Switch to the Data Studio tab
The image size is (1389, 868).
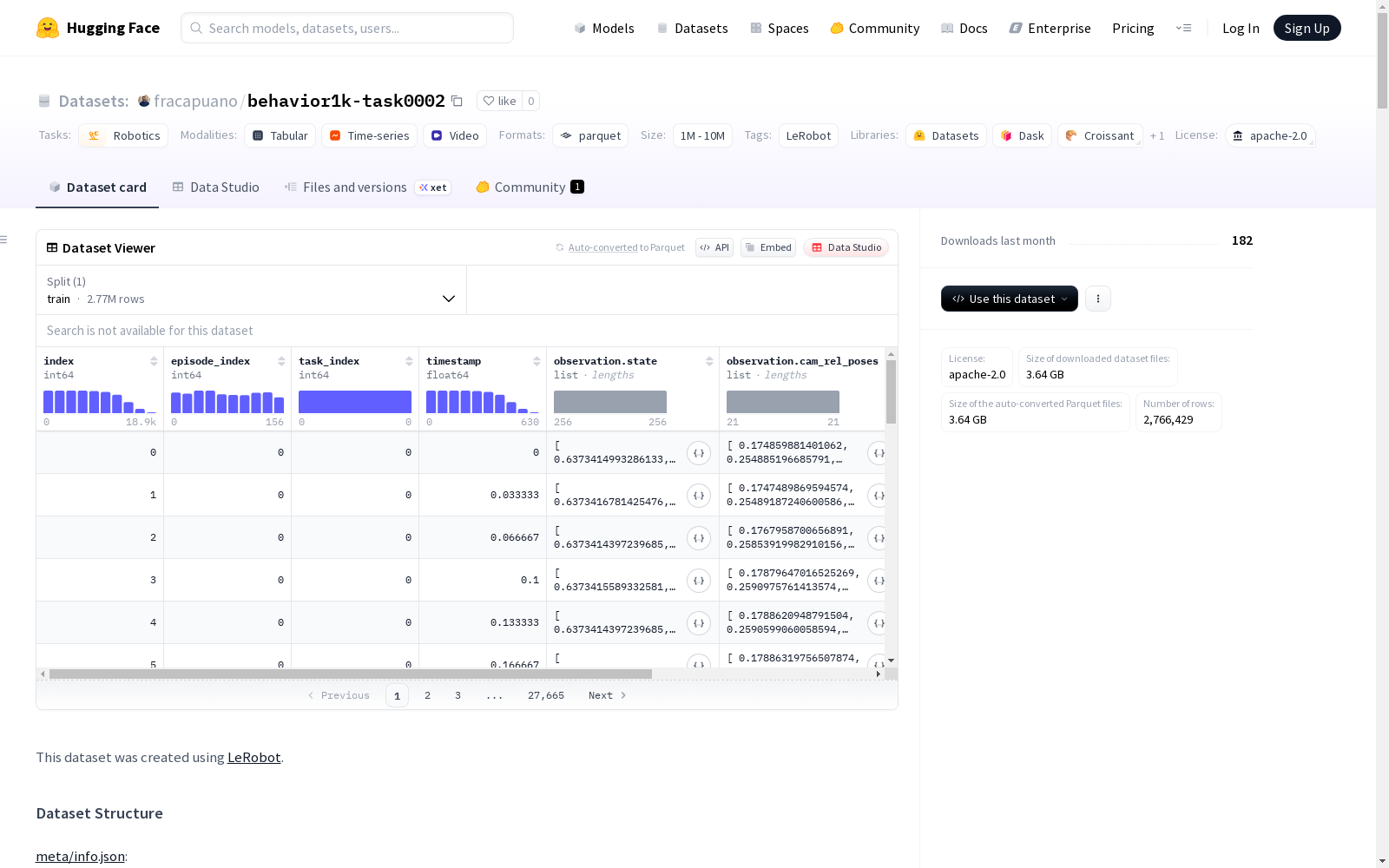pos(215,187)
